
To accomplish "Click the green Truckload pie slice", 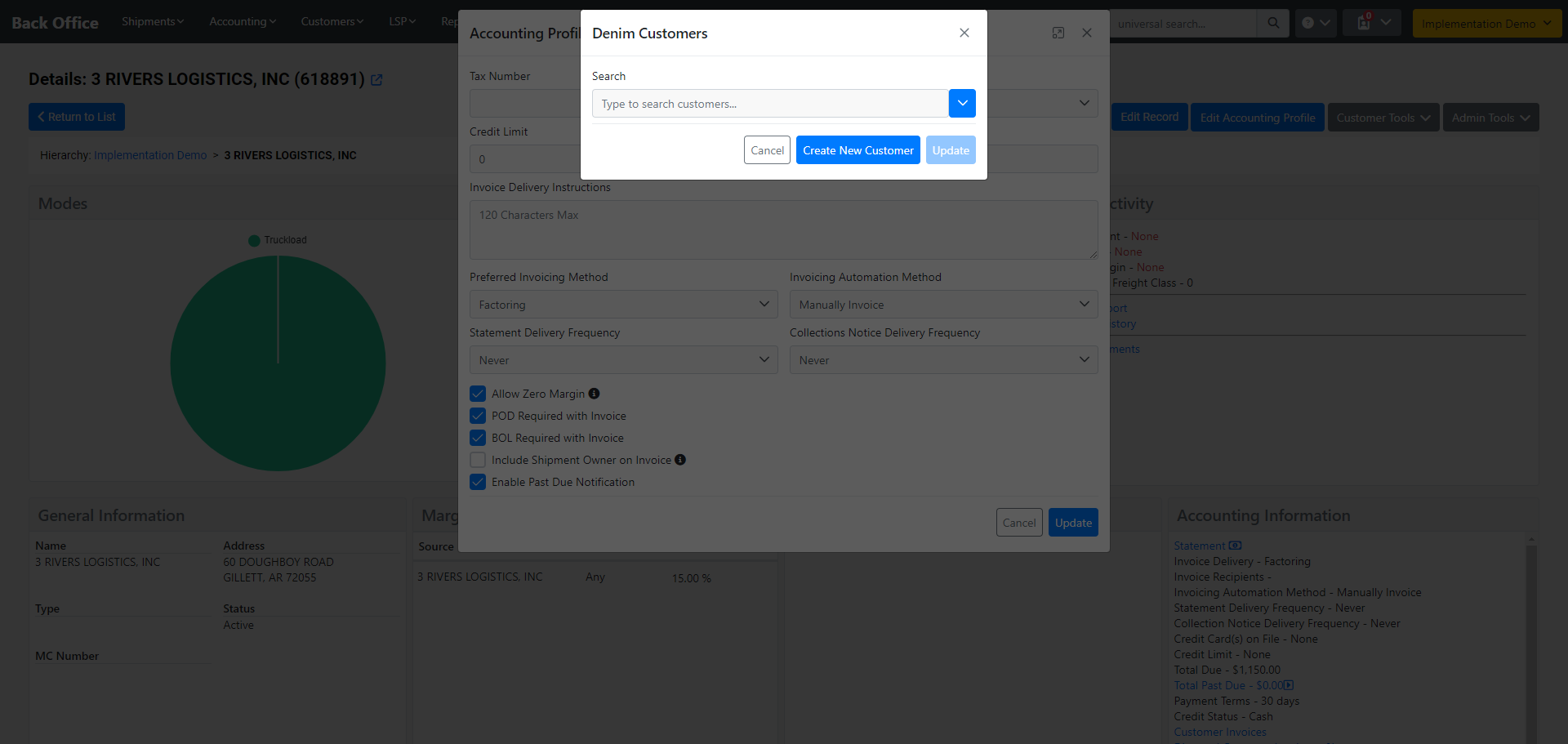I will pos(278,363).
